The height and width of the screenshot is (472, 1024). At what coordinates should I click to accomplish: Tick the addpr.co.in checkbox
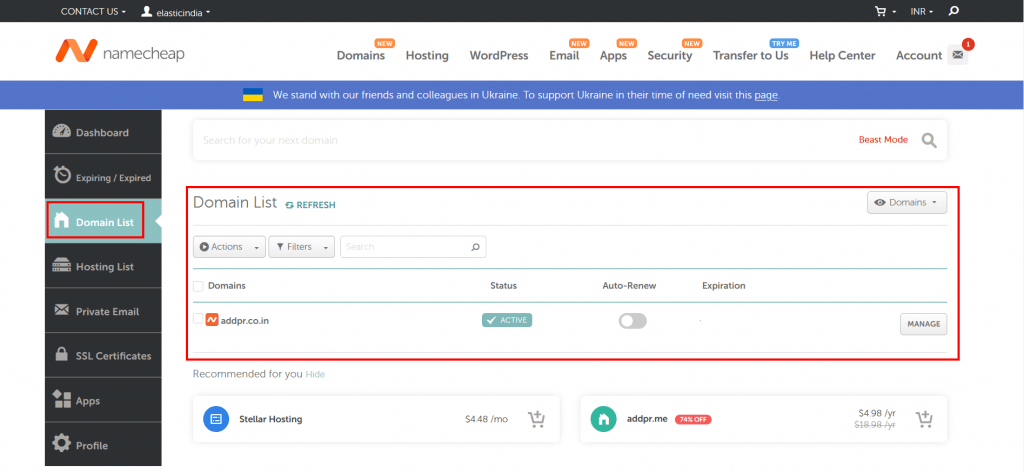(198, 319)
